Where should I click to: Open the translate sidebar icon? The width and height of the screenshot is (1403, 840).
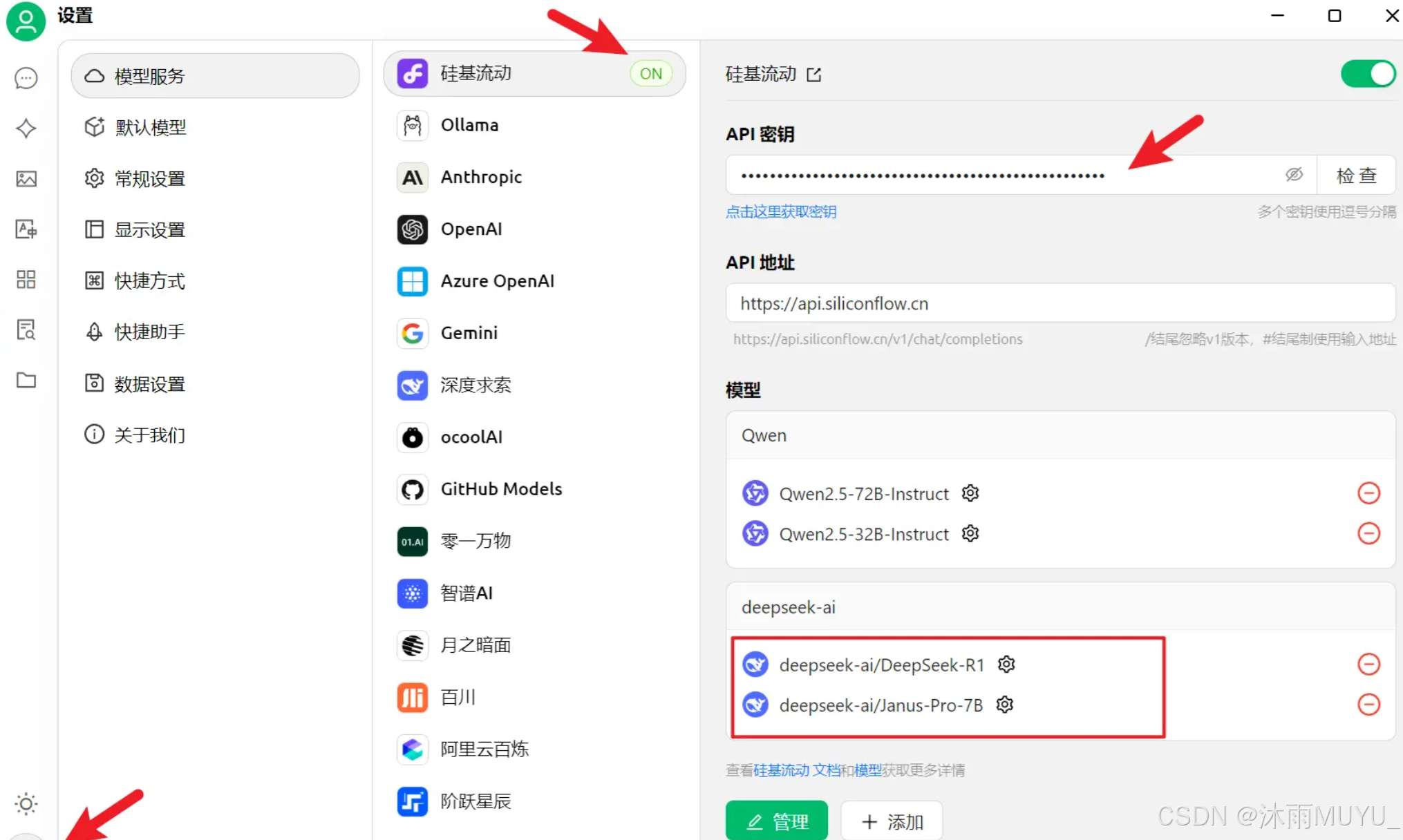pos(26,229)
